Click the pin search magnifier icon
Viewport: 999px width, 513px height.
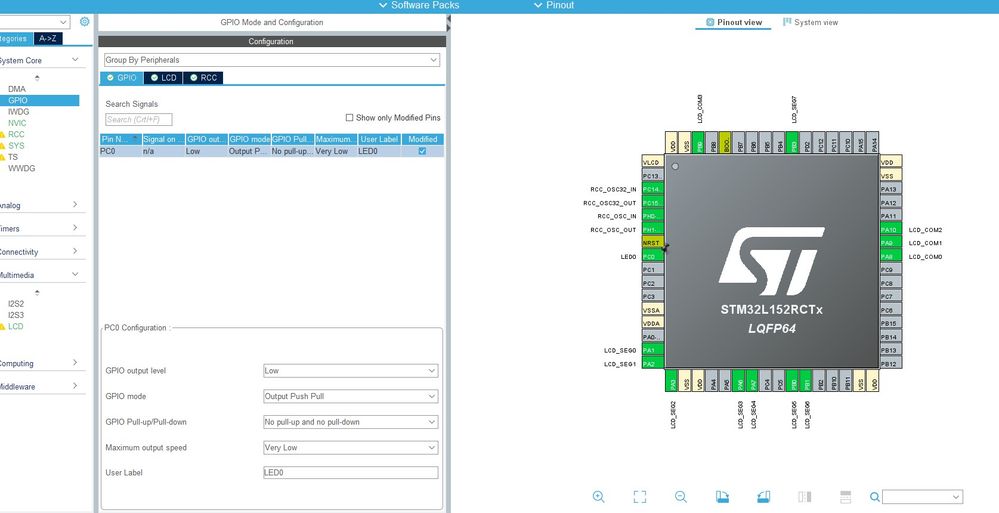coord(875,497)
